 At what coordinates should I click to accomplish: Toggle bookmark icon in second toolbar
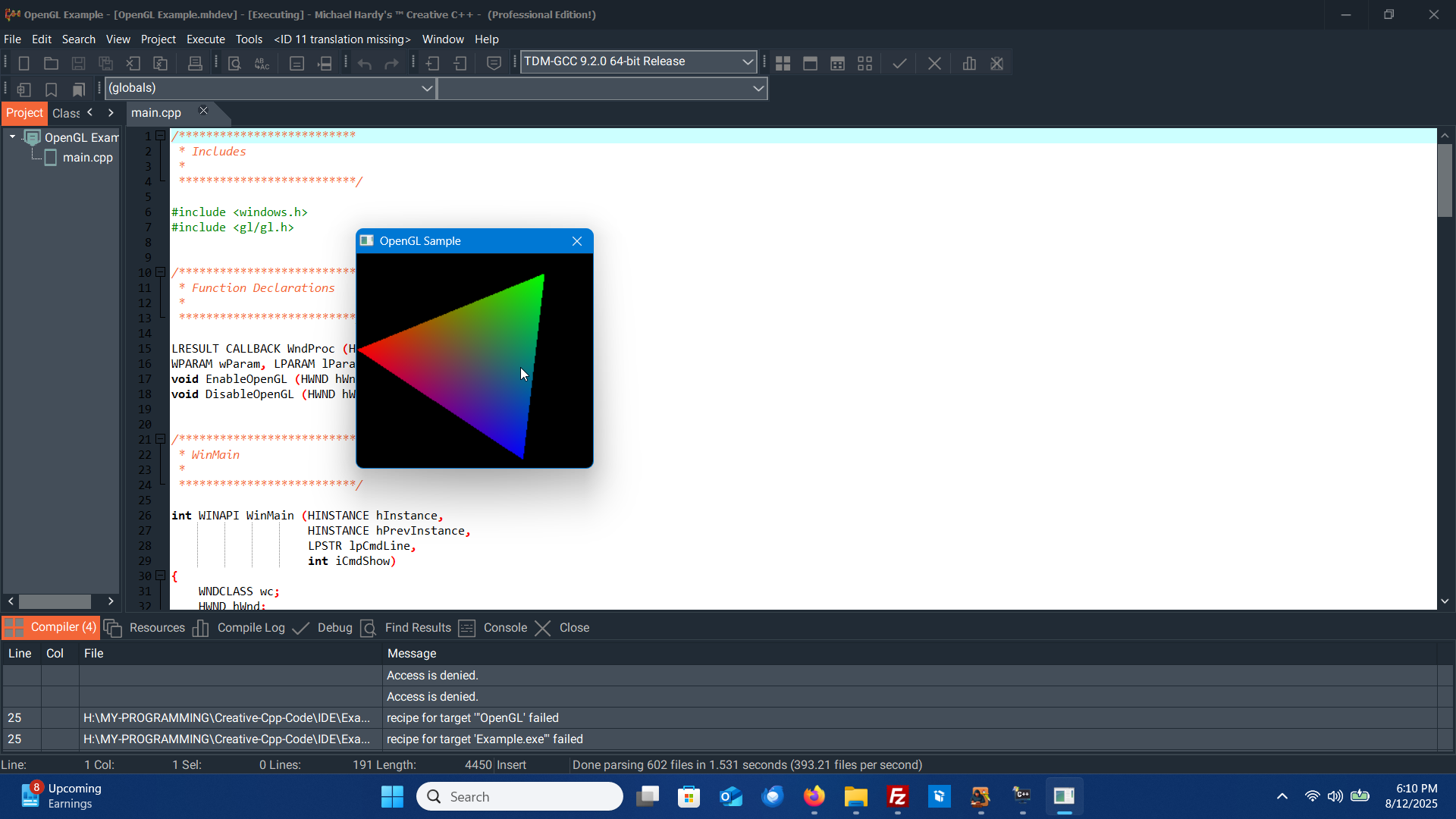(x=51, y=89)
